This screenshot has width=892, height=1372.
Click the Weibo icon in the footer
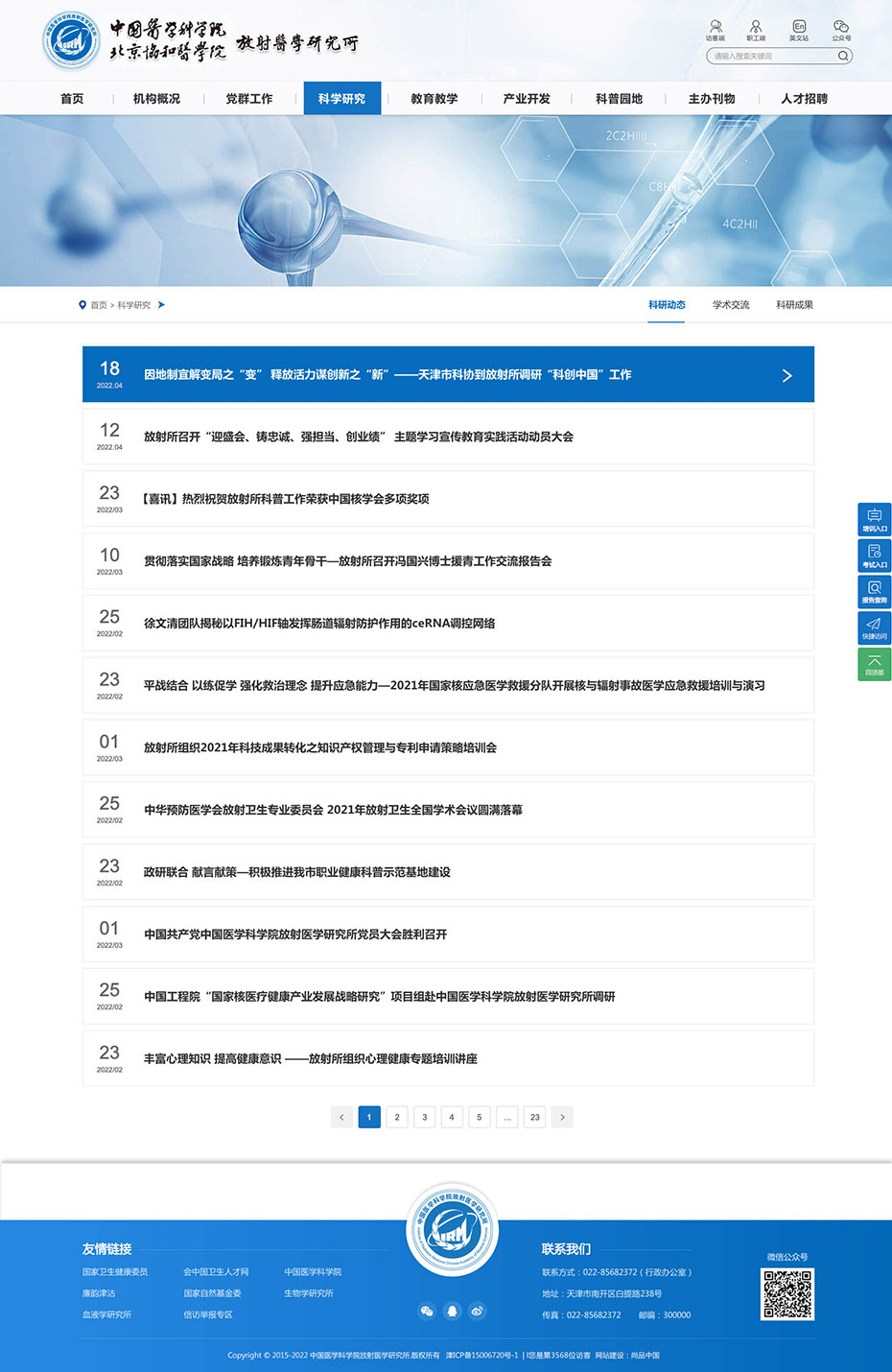[x=478, y=1311]
